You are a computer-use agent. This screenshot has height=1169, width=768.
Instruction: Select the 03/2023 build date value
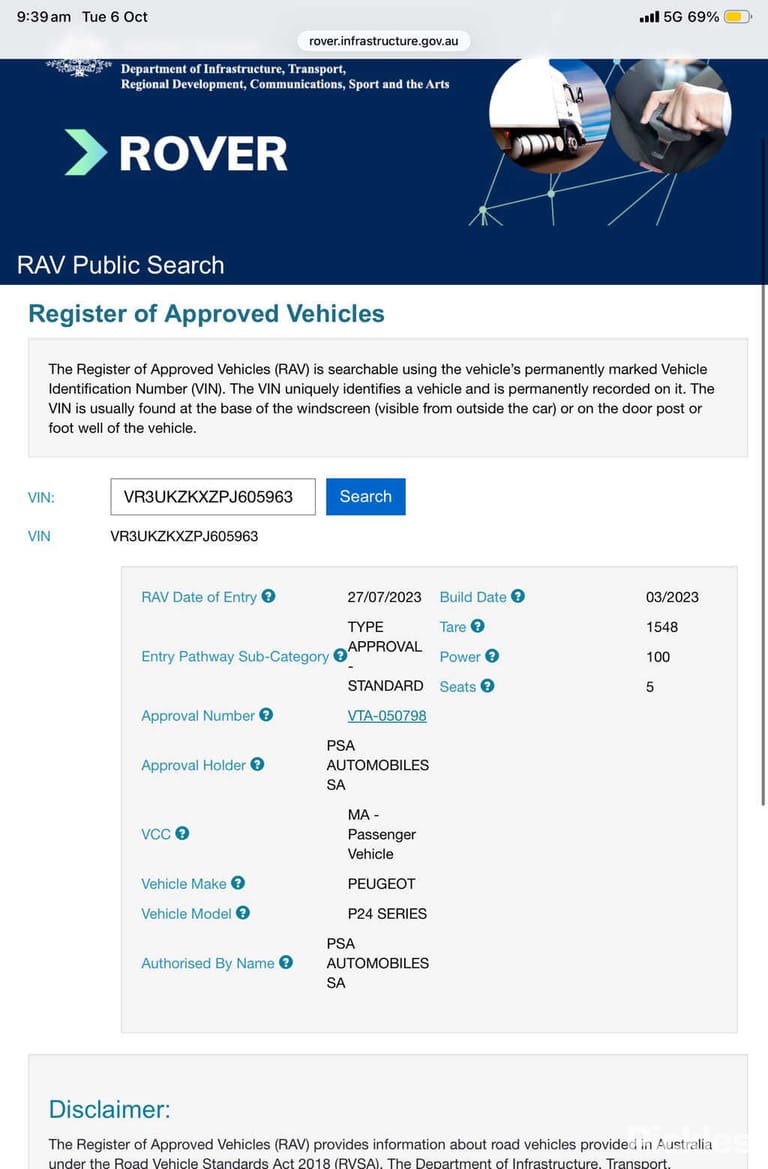(673, 597)
